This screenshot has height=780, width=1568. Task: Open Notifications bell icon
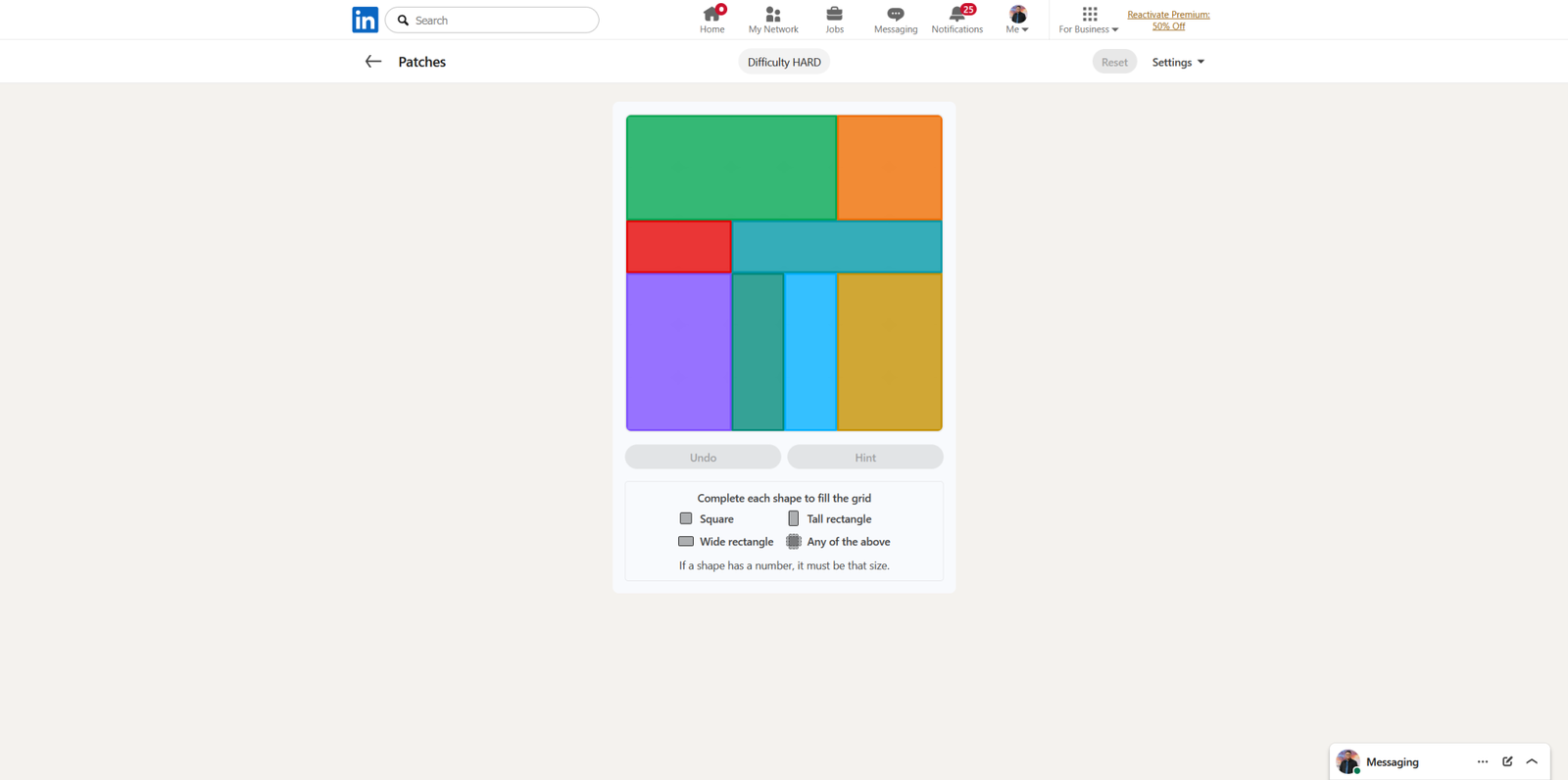tap(956, 15)
